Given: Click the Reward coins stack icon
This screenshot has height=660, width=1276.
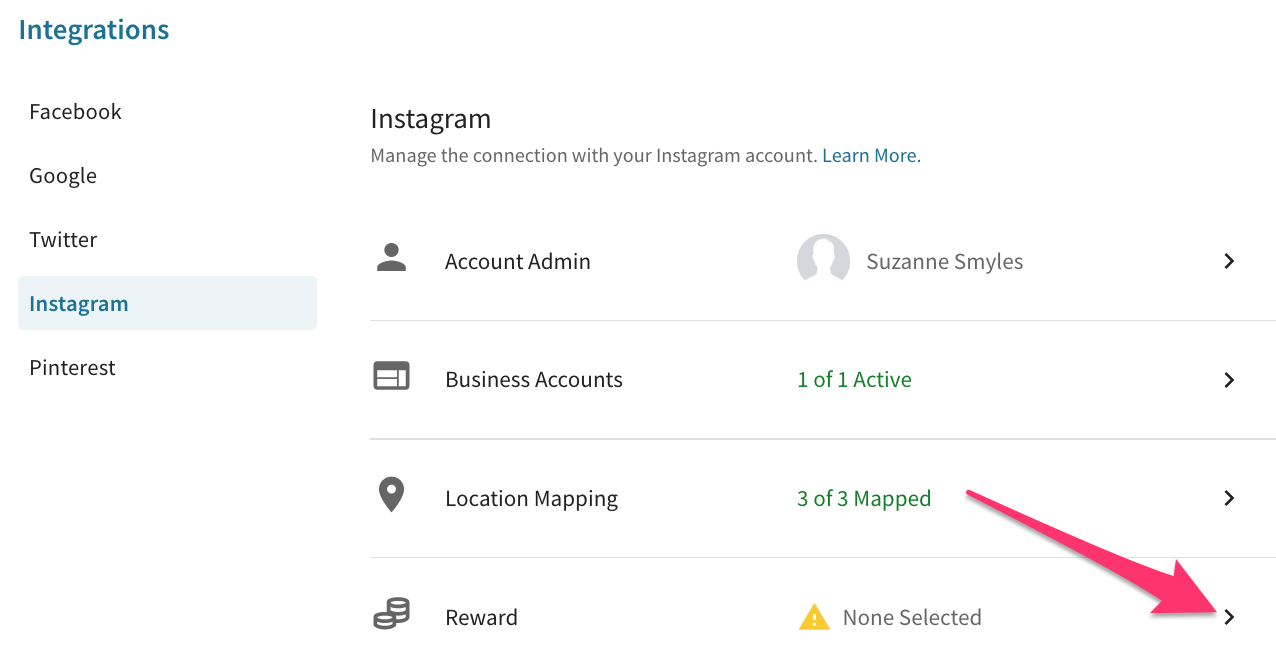Looking at the screenshot, I should (391, 613).
